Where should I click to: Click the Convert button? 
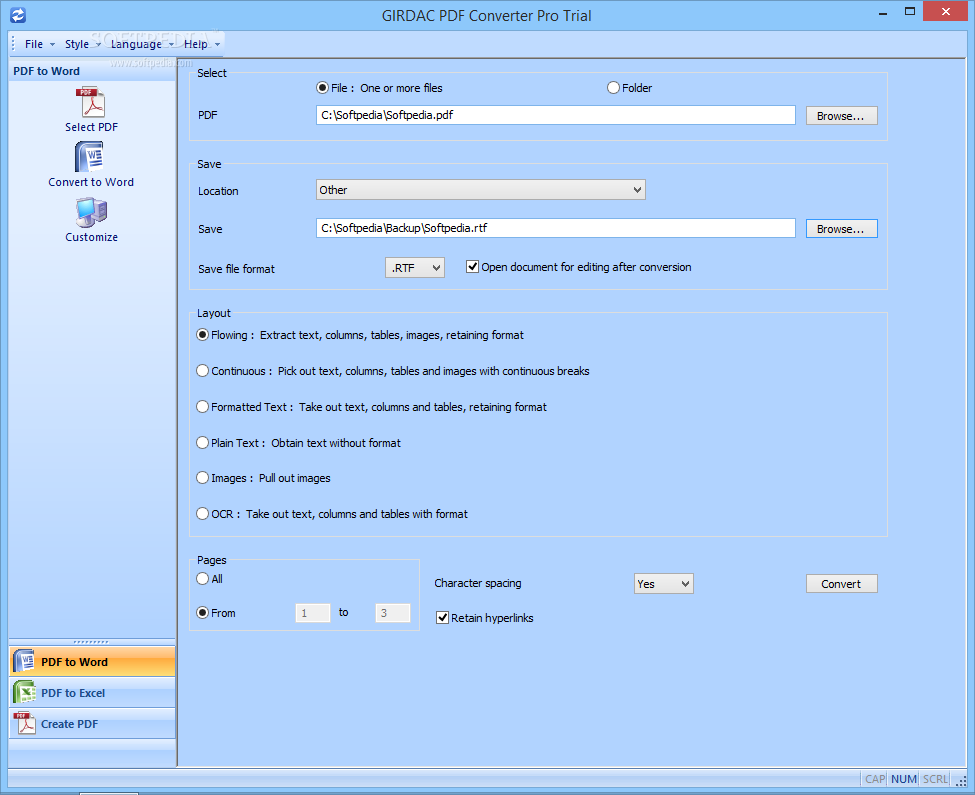(x=841, y=584)
